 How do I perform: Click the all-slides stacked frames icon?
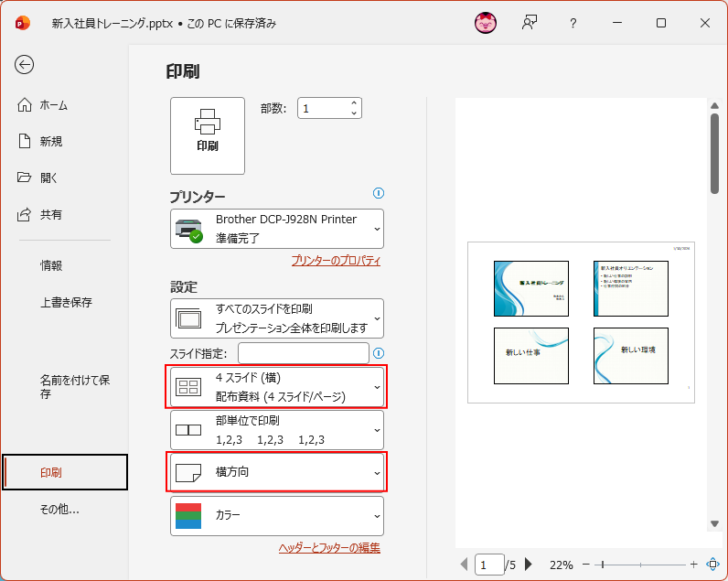click(x=188, y=319)
